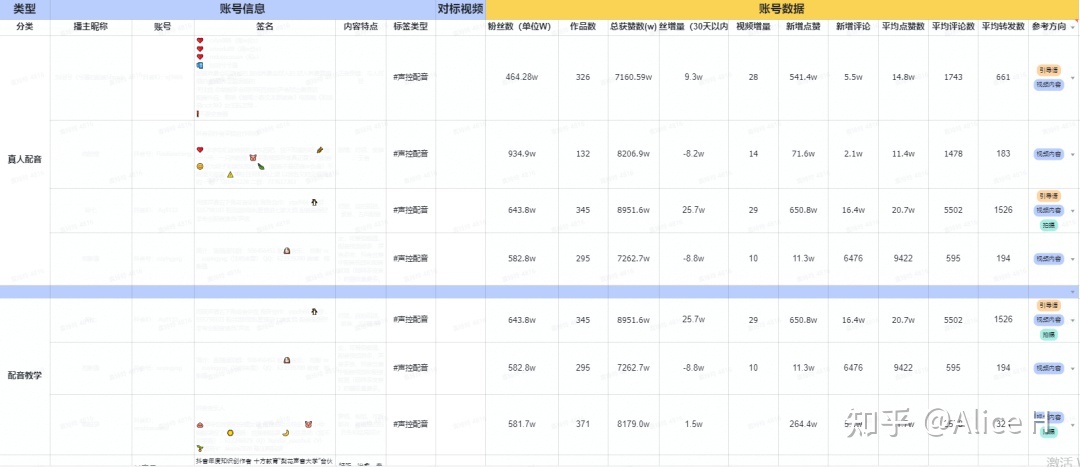Select the yellow 账号数据 header group

pos(780,8)
